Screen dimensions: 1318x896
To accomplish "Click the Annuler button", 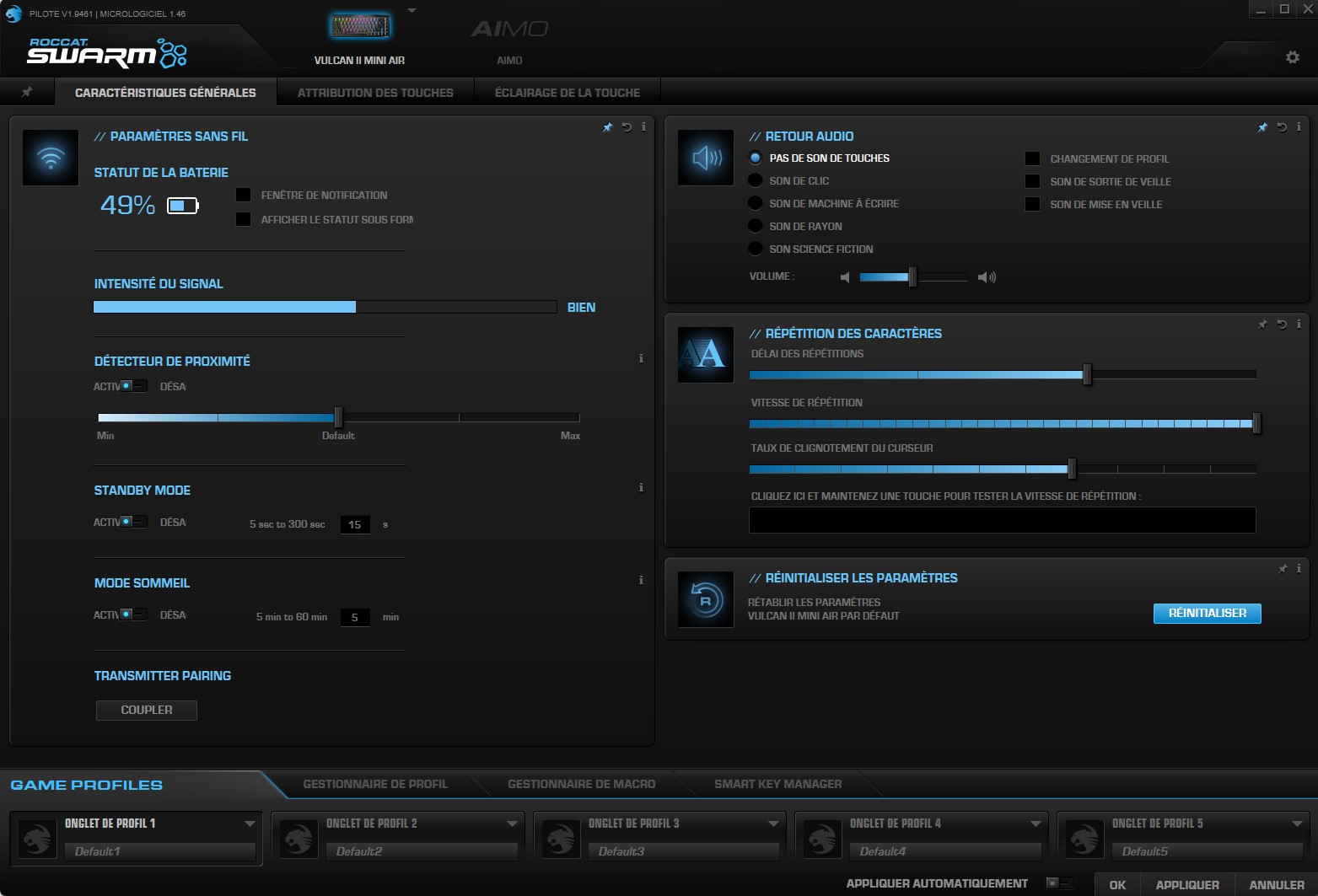I will tap(1277, 884).
